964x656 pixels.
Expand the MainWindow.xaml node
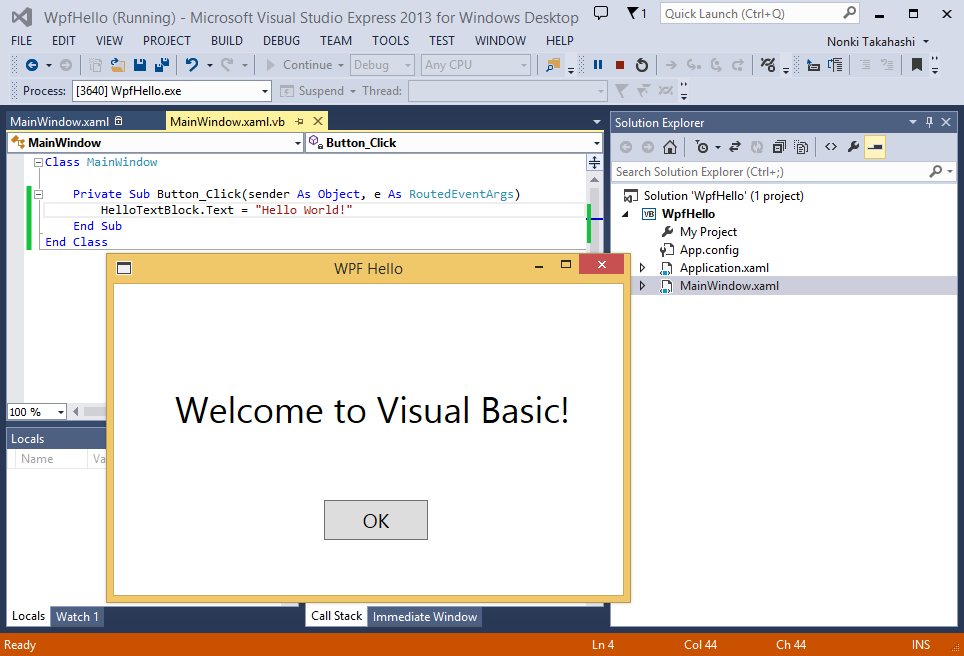(x=642, y=285)
